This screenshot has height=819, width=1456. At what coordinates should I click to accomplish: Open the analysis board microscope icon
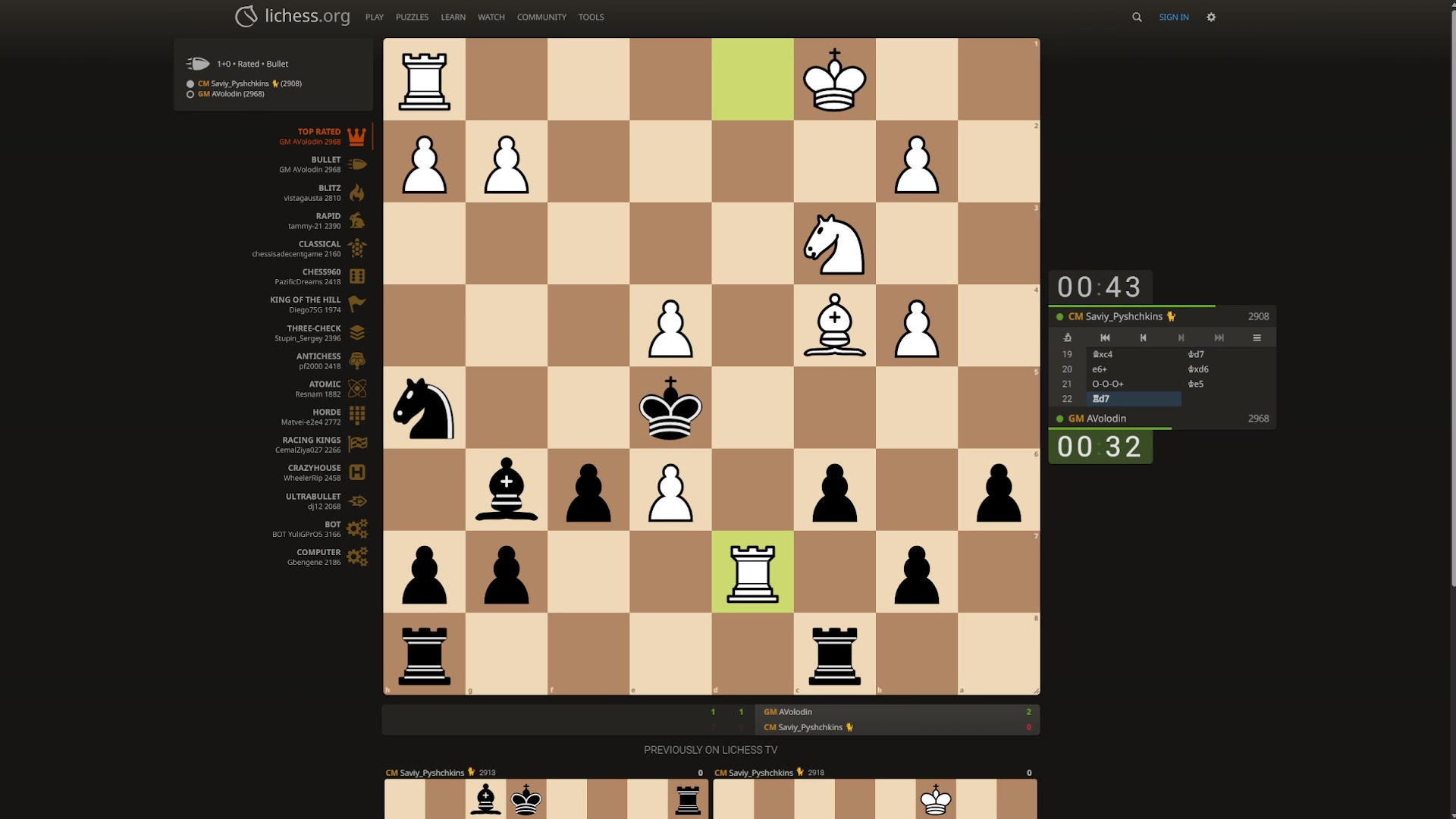point(1067,338)
